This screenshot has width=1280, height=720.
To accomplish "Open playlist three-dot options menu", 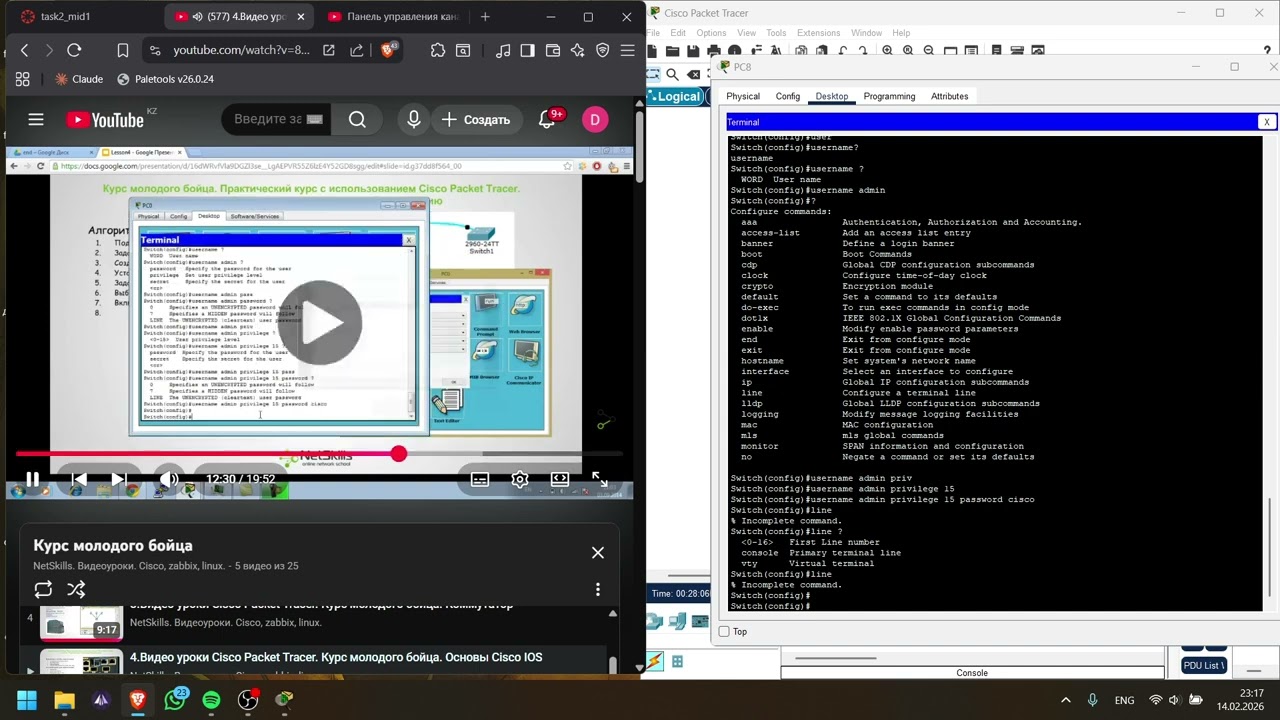I will pos(598,590).
